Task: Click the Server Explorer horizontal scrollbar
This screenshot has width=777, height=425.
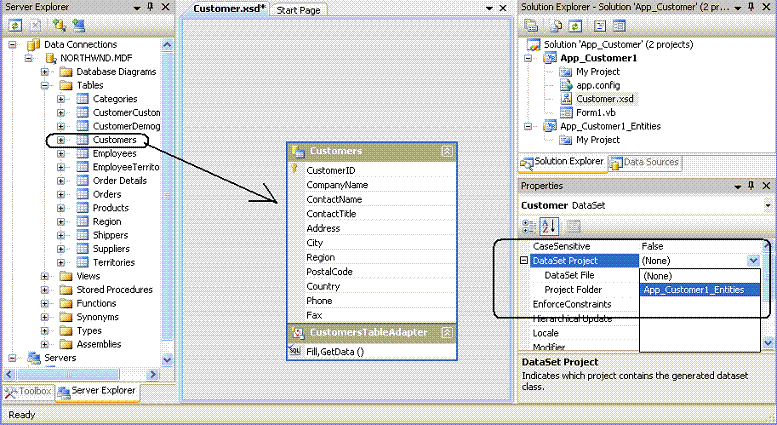Action: [81, 374]
